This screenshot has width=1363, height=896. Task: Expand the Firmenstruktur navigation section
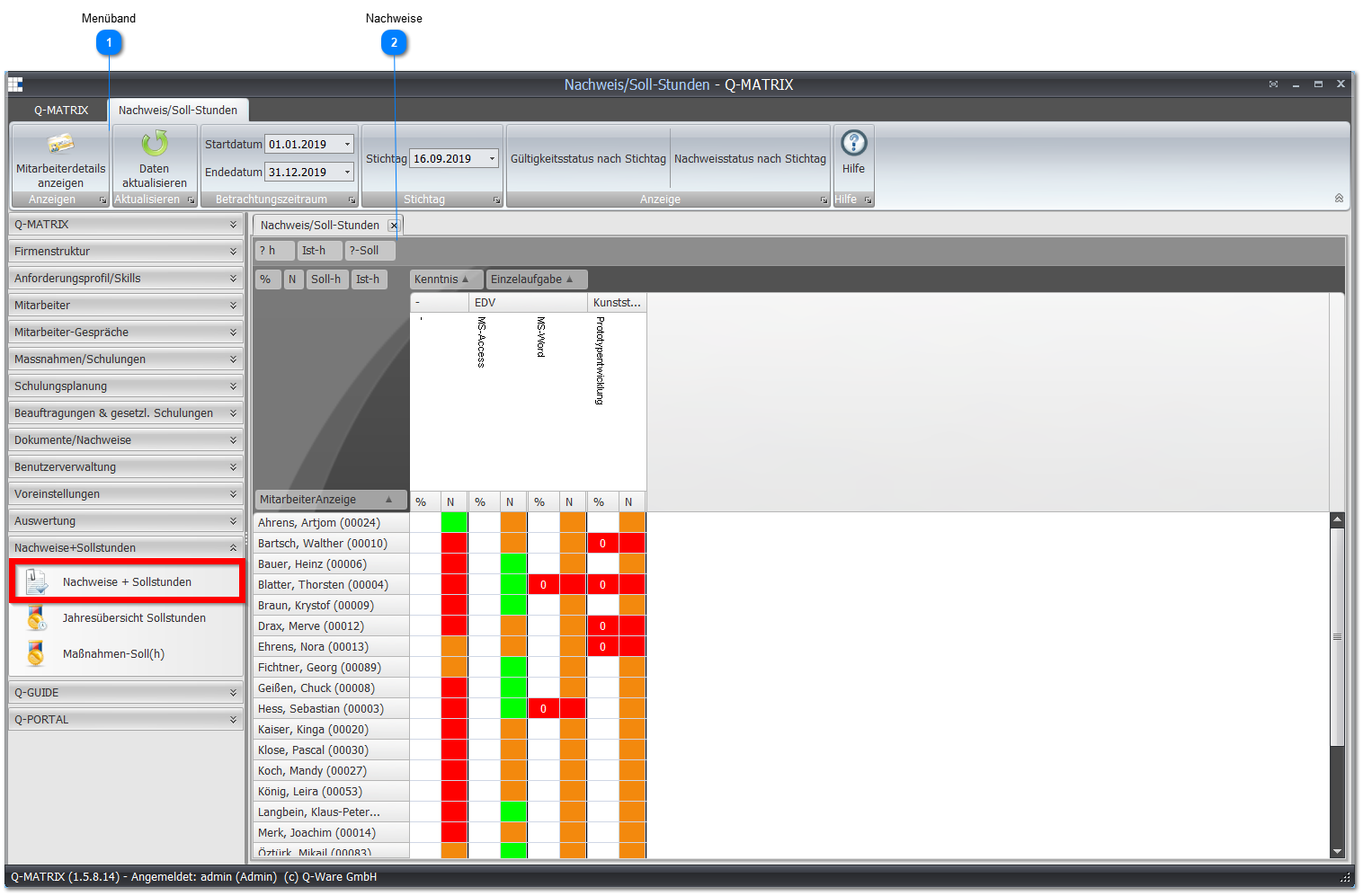[x=126, y=252]
